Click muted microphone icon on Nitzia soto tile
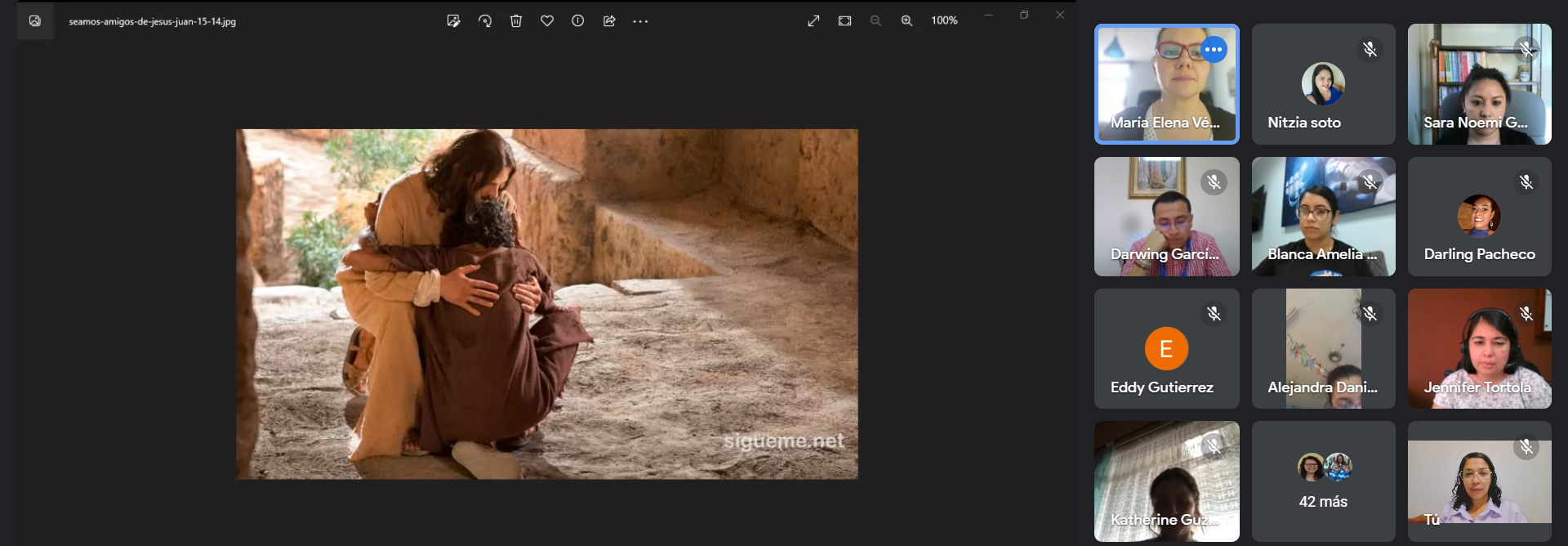The width and height of the screenshot is (1568, 546). 1370,50
